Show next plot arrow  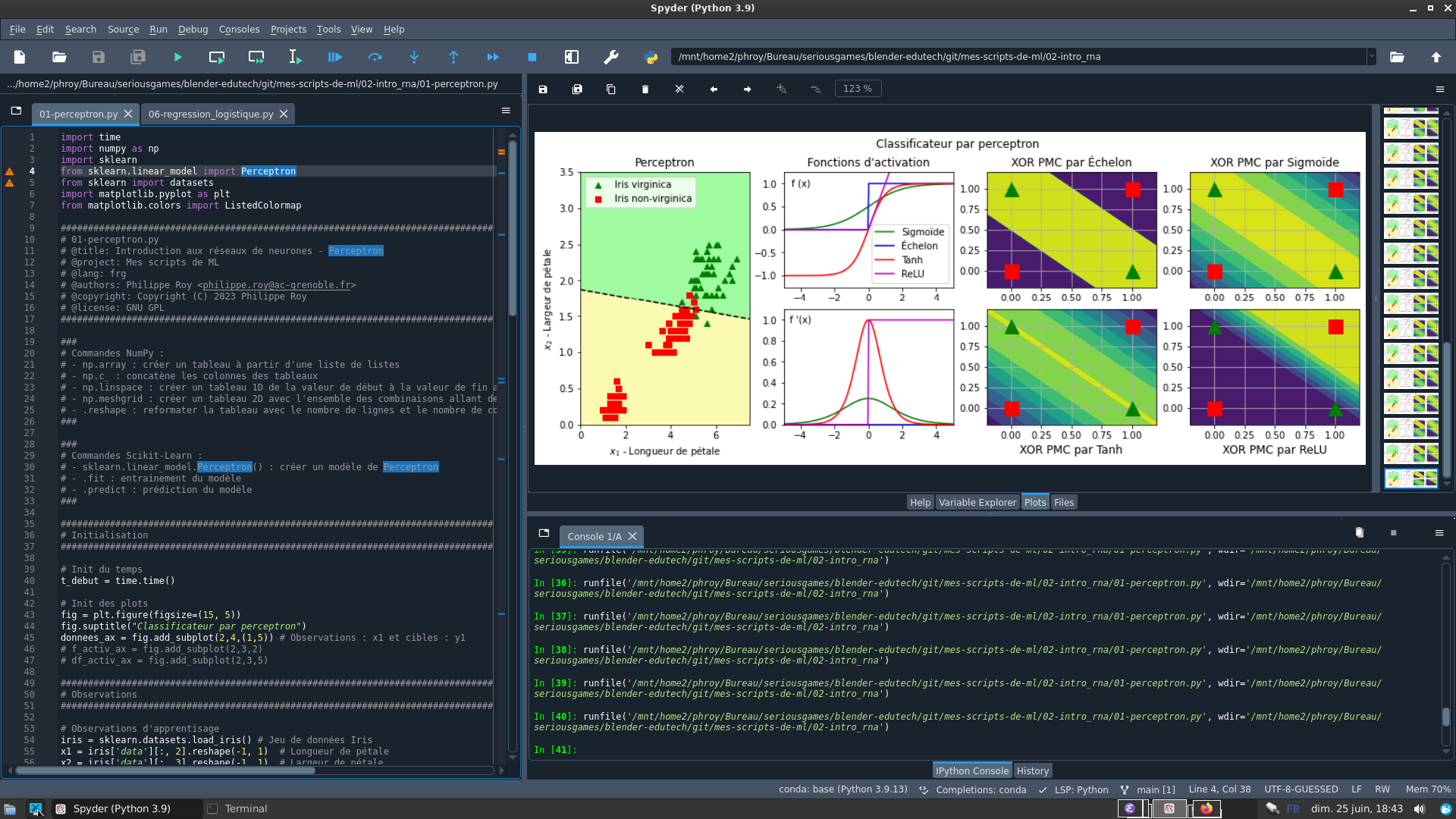(x=748, y=89)
